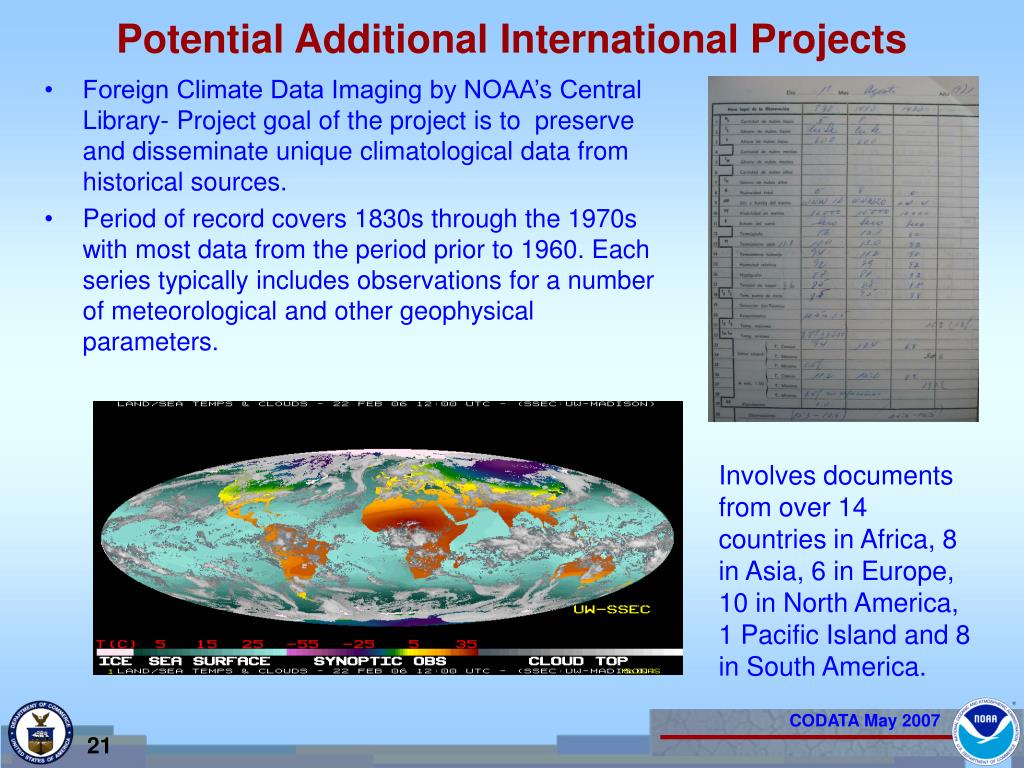Click the 'T(C)' temperature scale label
This screenshot has height=768, width=1024.
tap(114, 644)
